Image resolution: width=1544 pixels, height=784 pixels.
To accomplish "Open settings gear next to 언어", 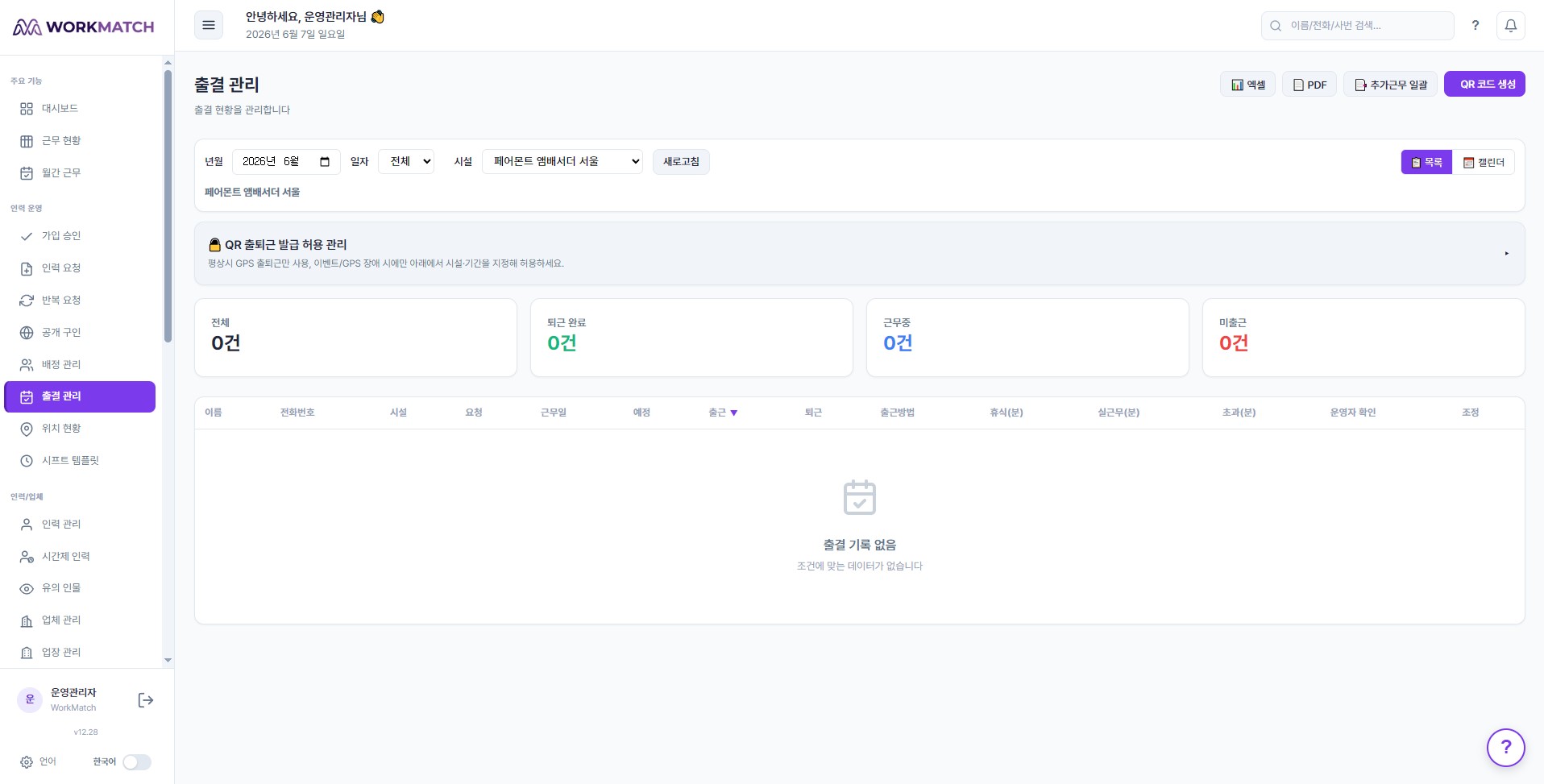I will click(x=27, y=762).
